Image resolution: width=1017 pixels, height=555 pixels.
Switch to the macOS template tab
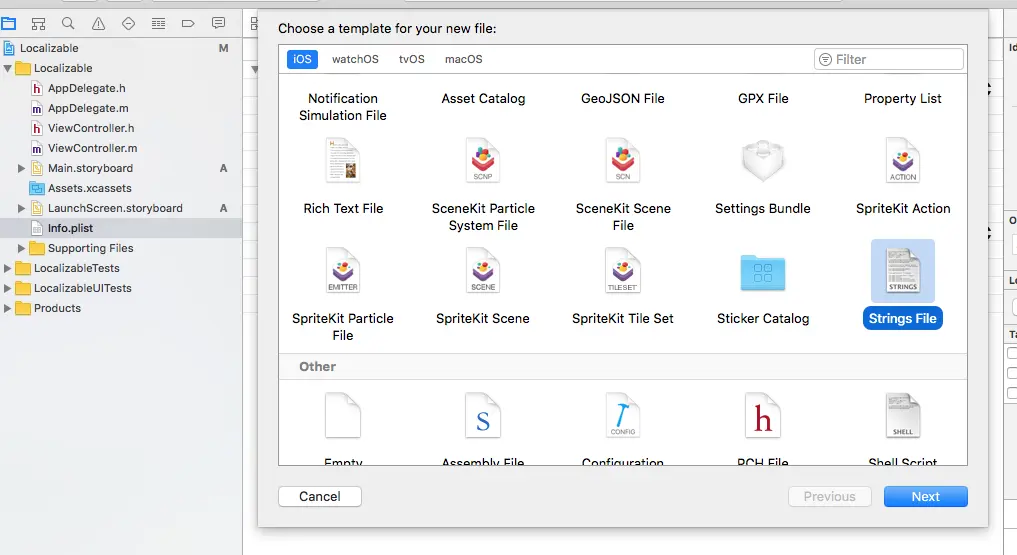point(463,59)
